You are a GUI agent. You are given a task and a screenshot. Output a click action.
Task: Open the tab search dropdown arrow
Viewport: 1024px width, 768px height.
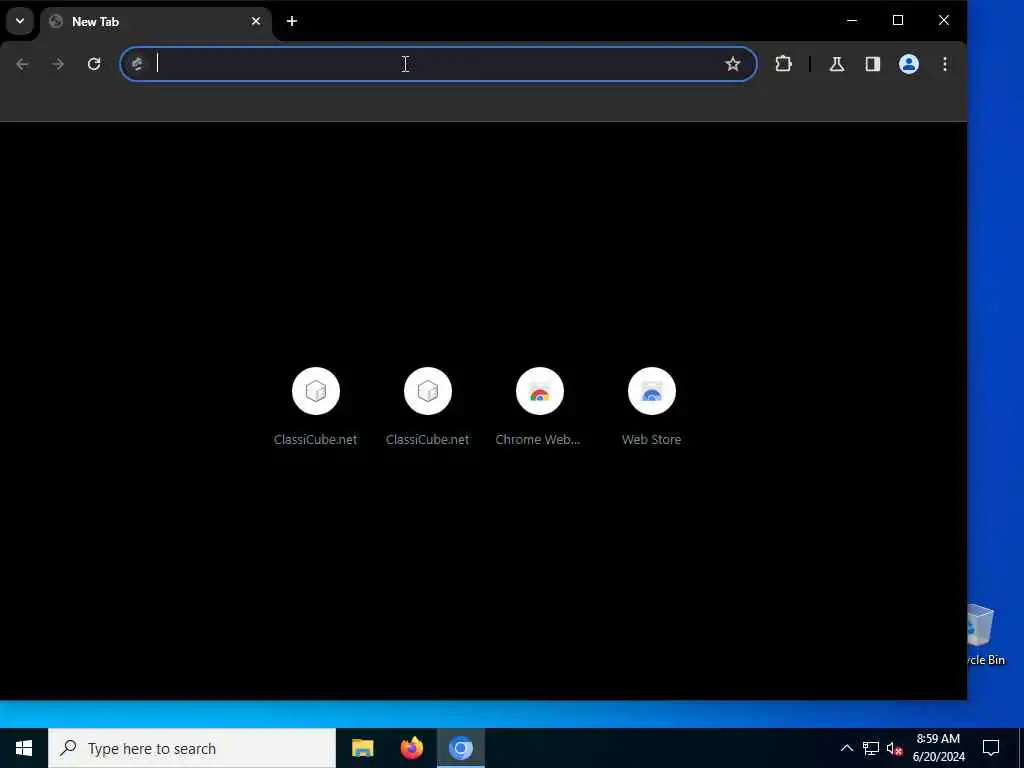coord(20,21)
